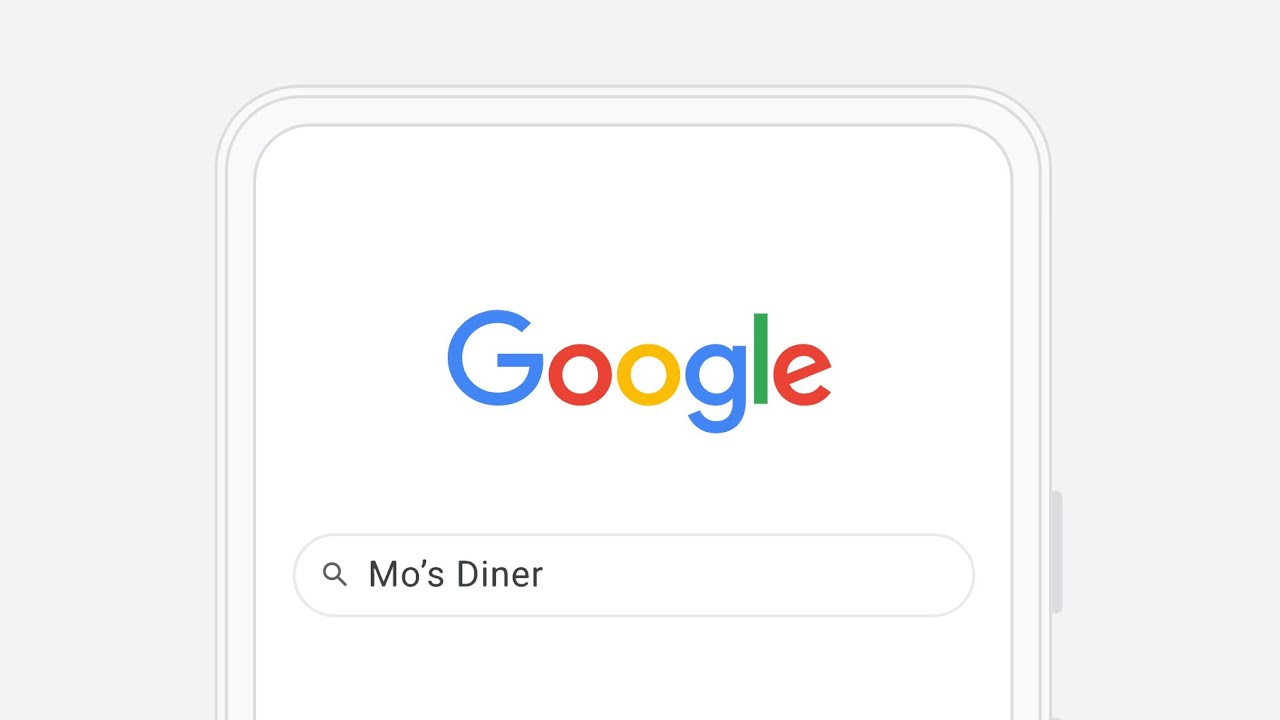Click the green l in Google logo
This screenshot has width=1280, height=720.
(761, 358)
